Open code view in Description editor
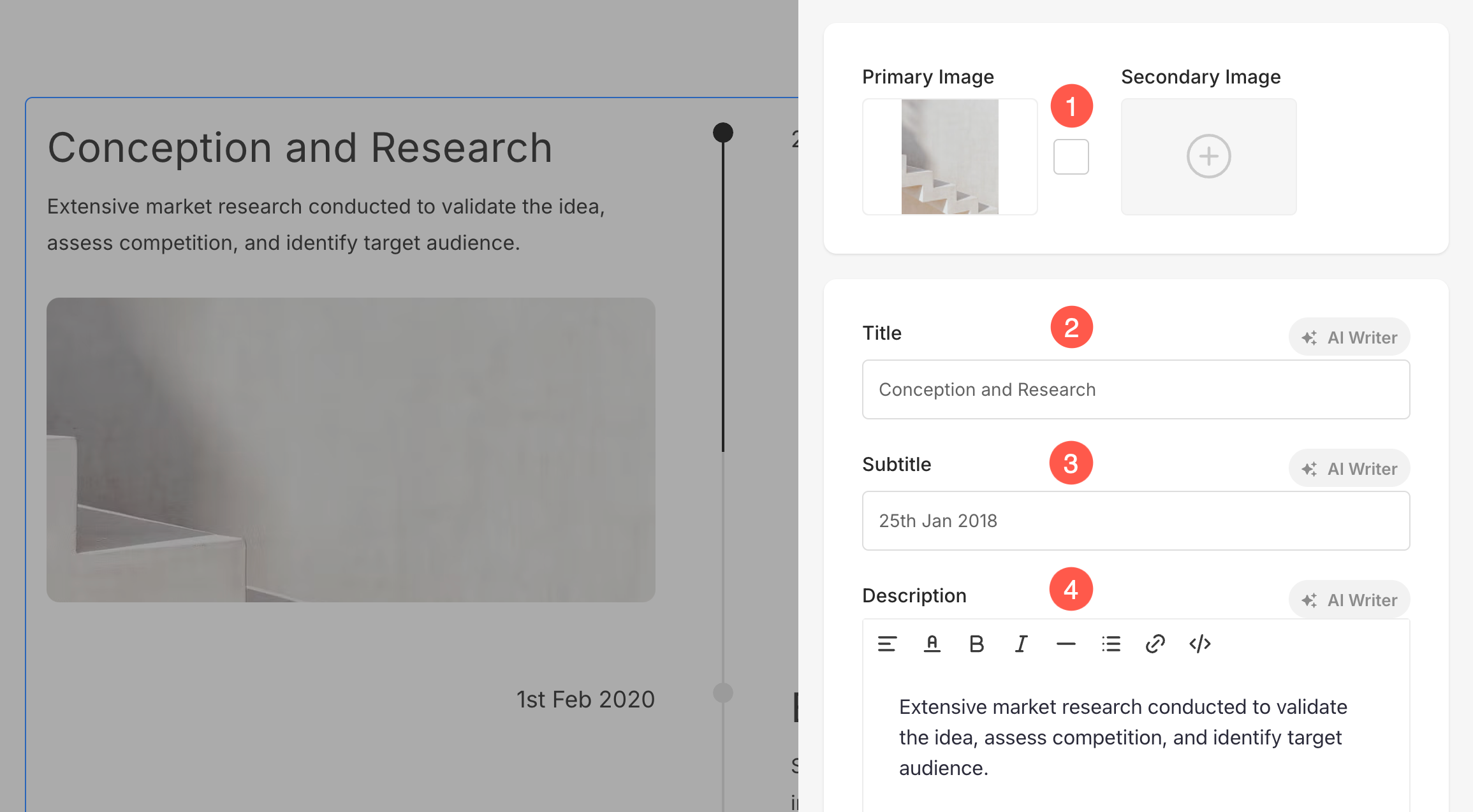The width and height of the screenshot is (1473, 812). 1200,644
